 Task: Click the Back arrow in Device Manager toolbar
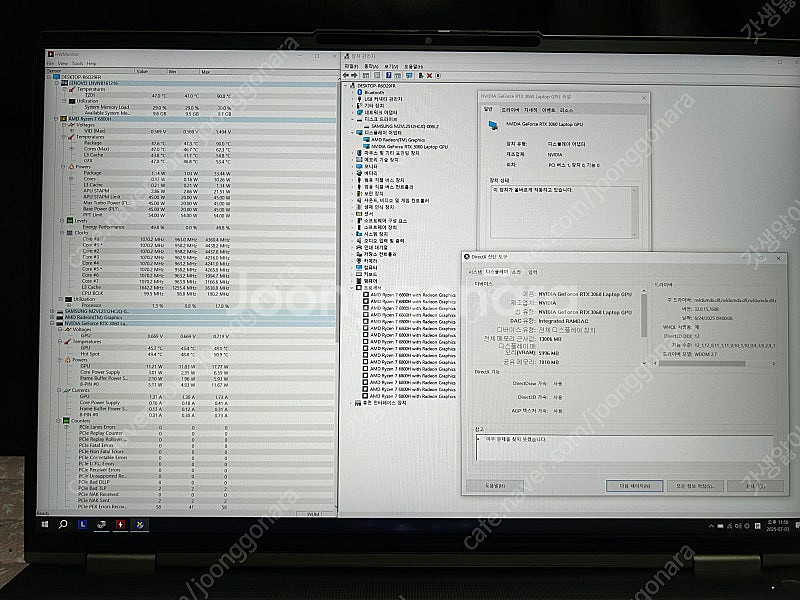coord(347,76)
